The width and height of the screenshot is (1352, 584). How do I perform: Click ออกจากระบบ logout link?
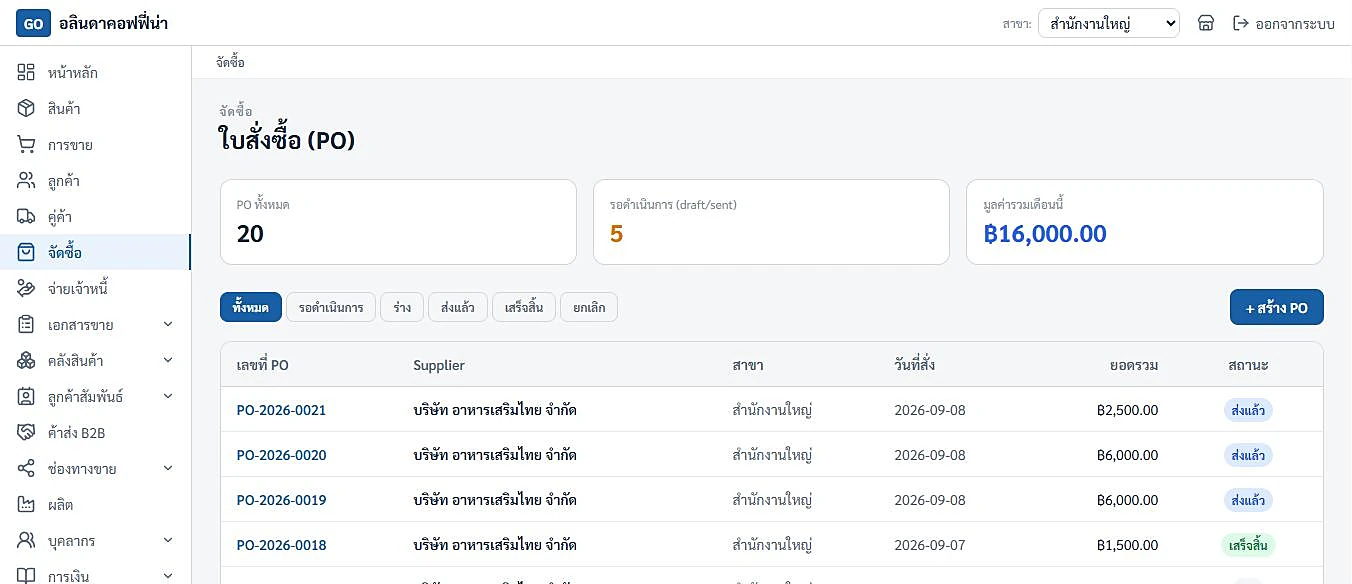[1284, 23]
